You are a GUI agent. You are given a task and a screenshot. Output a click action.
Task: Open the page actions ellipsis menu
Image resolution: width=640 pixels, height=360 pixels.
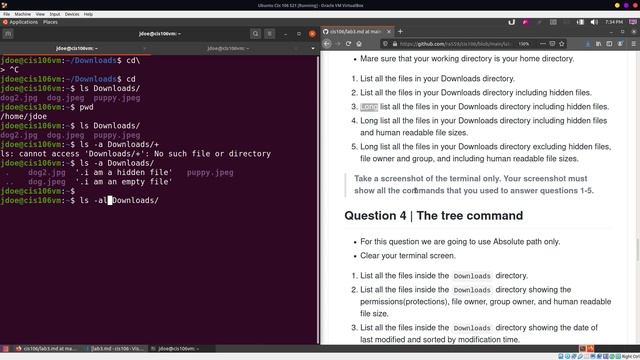coord(542,44)
